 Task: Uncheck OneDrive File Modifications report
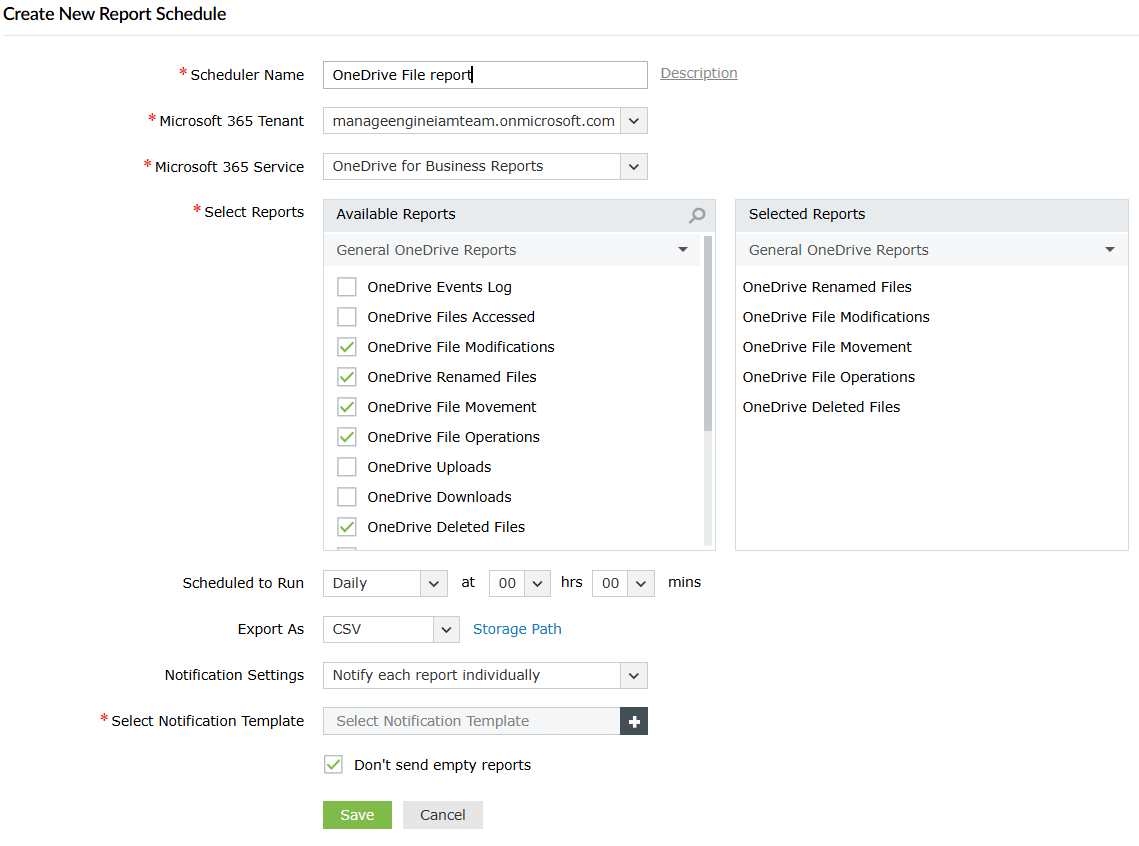point(347,347)
